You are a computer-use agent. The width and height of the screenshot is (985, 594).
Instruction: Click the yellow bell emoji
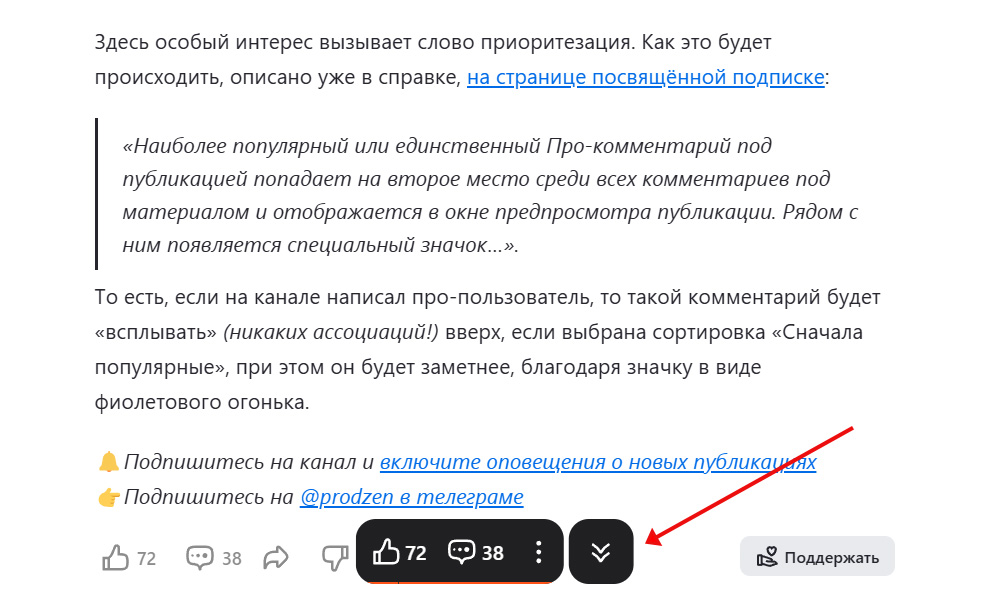coord(109,462)
